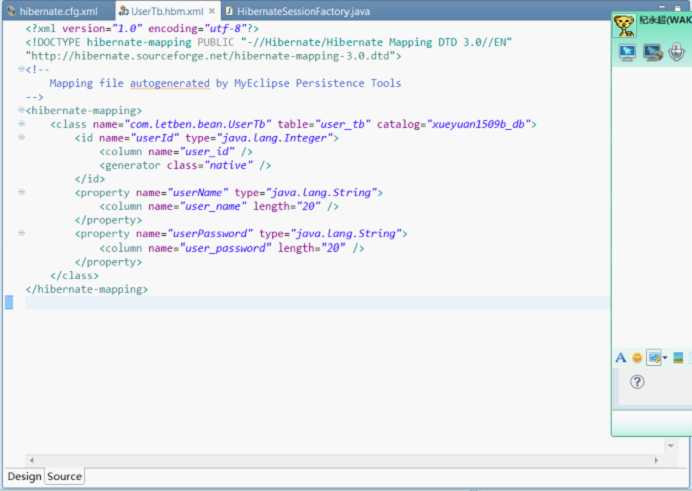Click the '<?xml version="1.0"' declaration line
This screenshot has height=491, width=692.
click(142, 29)
